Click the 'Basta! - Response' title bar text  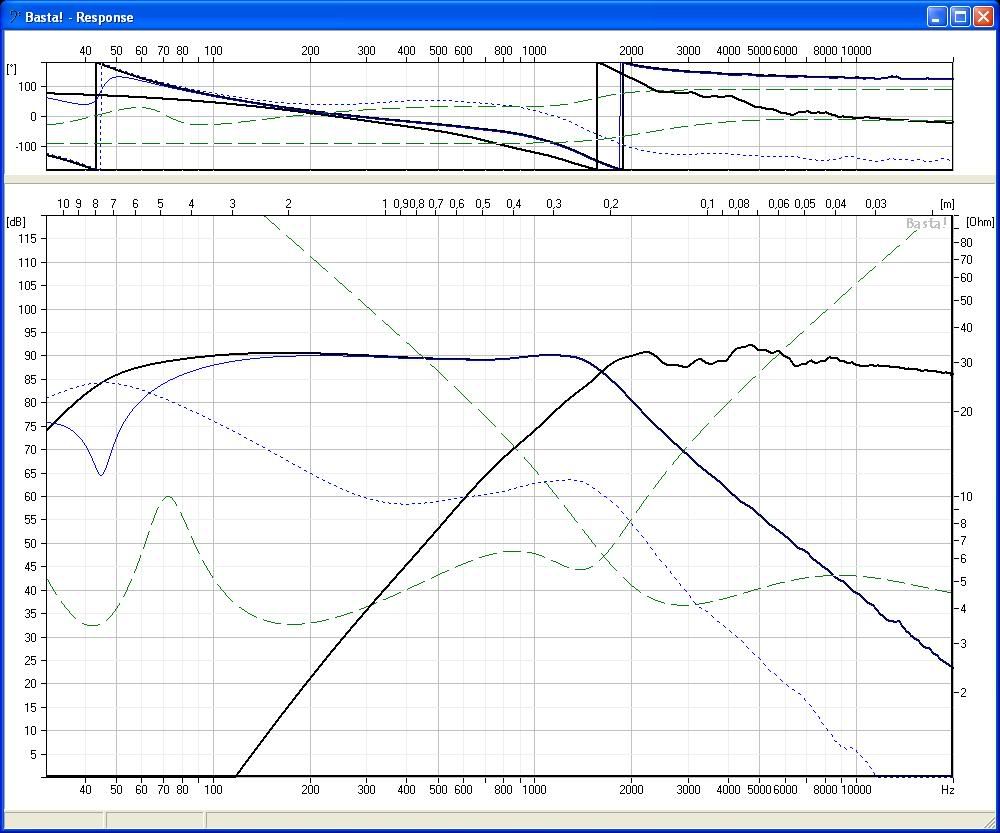click(79, 17)
